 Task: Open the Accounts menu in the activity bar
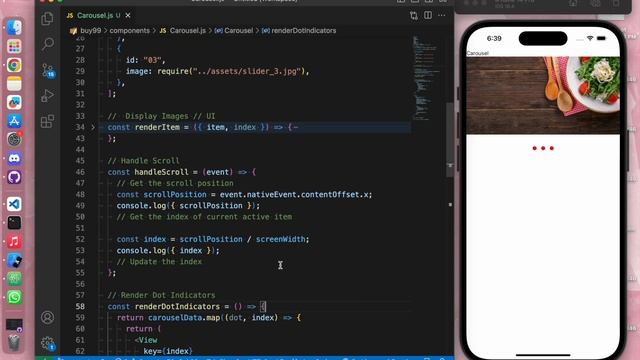pyautogui.click(x=47, y=317)
